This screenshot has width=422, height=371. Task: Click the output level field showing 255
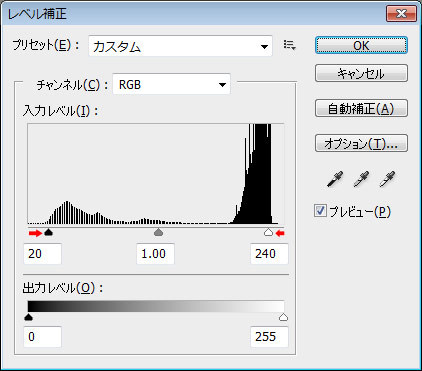269,337
